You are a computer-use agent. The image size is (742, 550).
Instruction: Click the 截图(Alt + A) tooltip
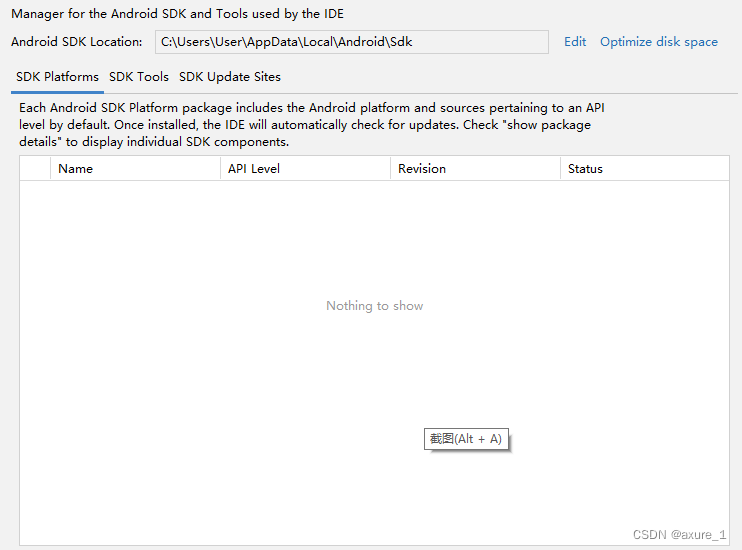(466, 439)
